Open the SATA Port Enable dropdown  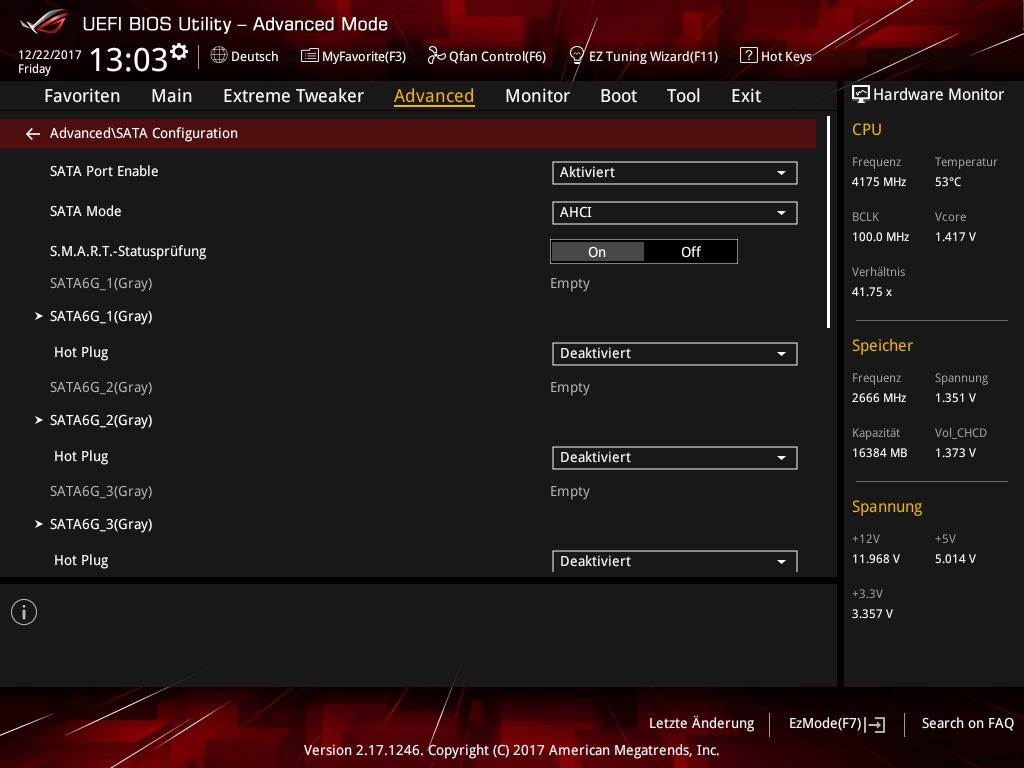click(x=675, y=172)
